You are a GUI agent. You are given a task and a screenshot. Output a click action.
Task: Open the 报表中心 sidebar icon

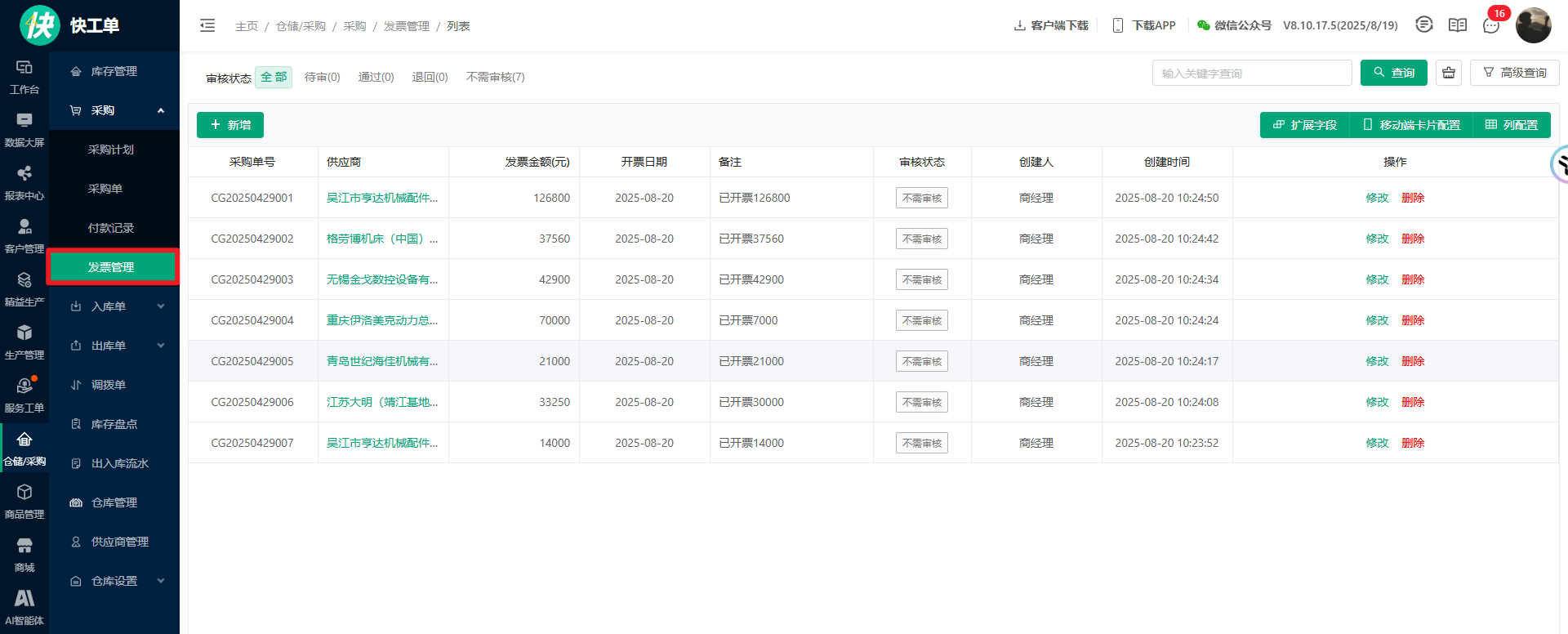(24, 182)
